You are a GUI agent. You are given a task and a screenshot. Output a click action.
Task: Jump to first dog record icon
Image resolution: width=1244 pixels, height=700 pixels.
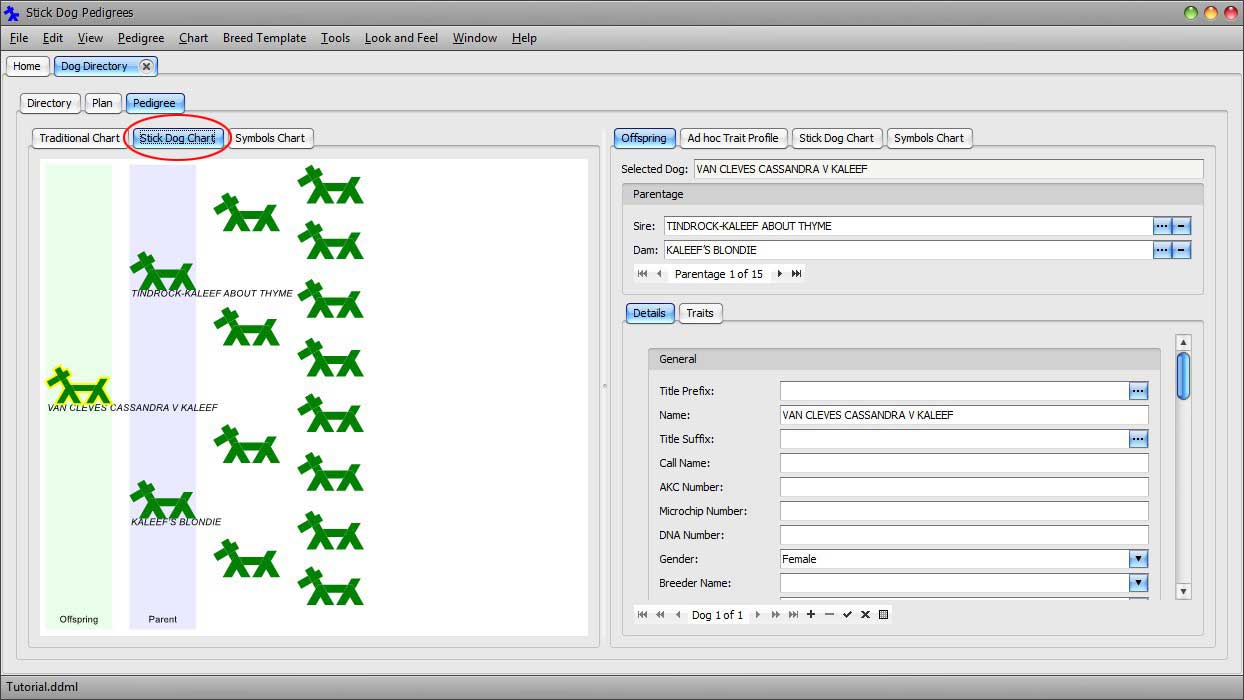642,614
